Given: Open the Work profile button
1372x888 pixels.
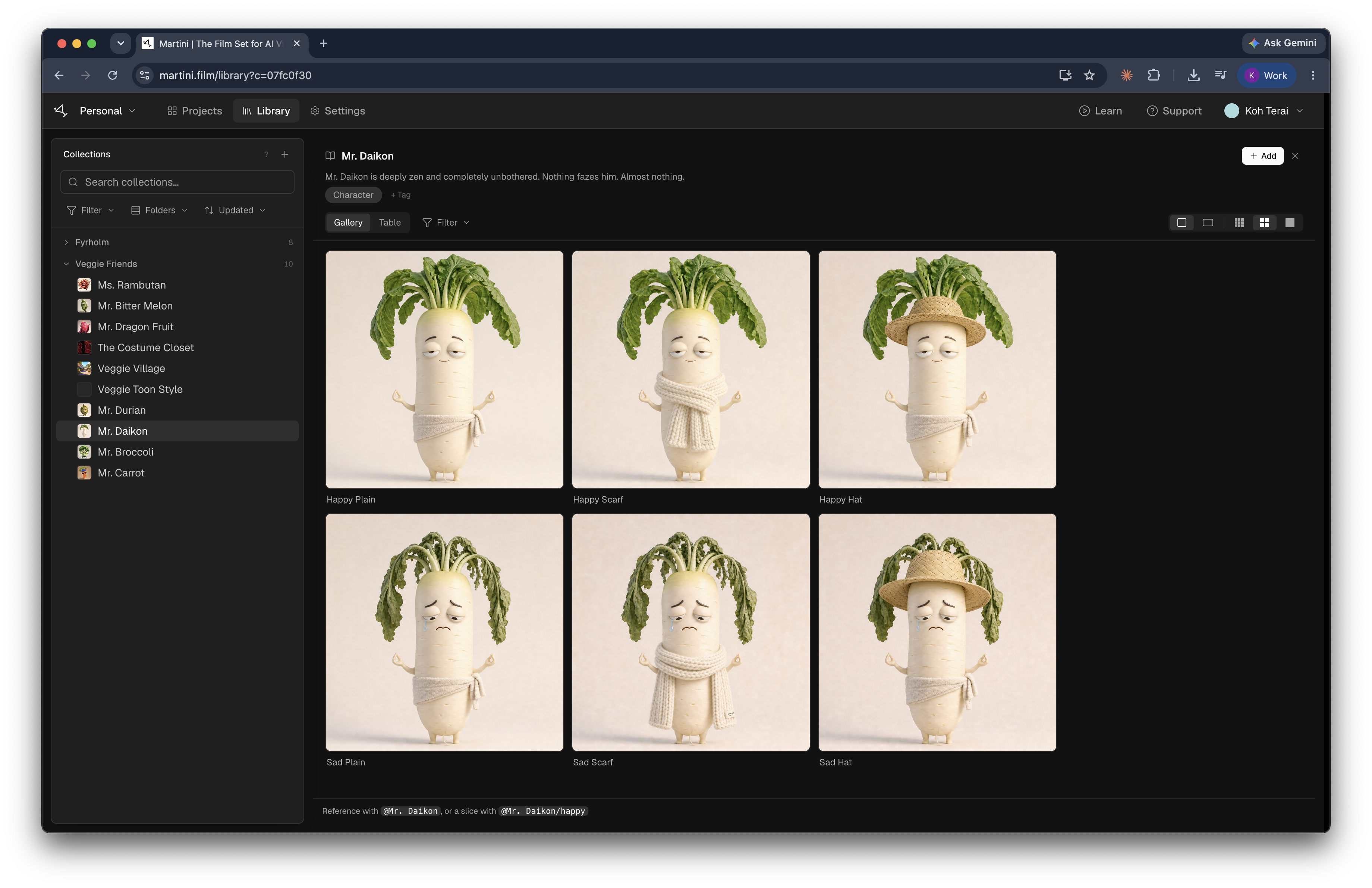Looking at the screenshot, I should tap(1266, 75).
